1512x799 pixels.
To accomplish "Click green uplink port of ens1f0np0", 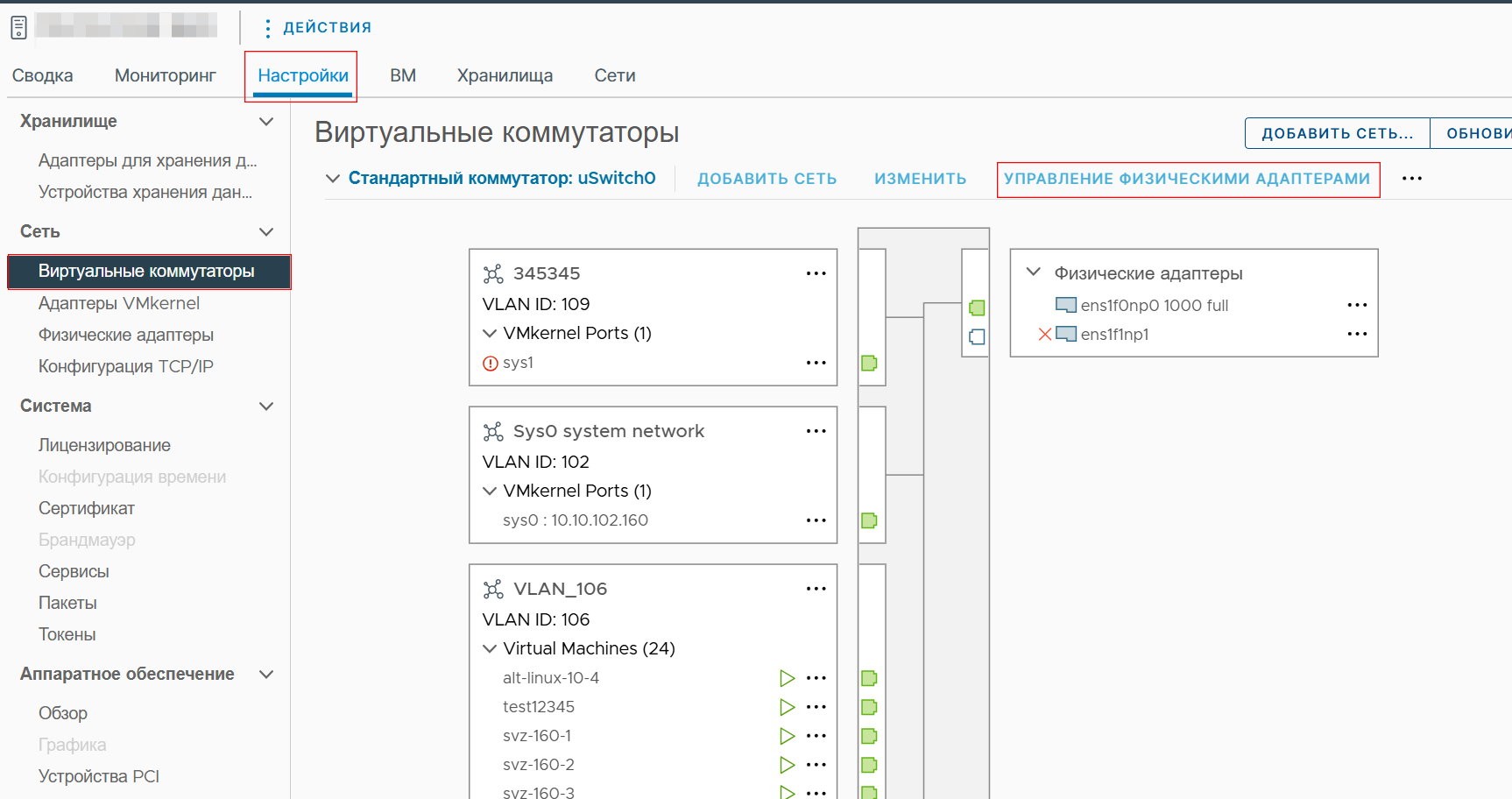I will click(x=978, y=308).
